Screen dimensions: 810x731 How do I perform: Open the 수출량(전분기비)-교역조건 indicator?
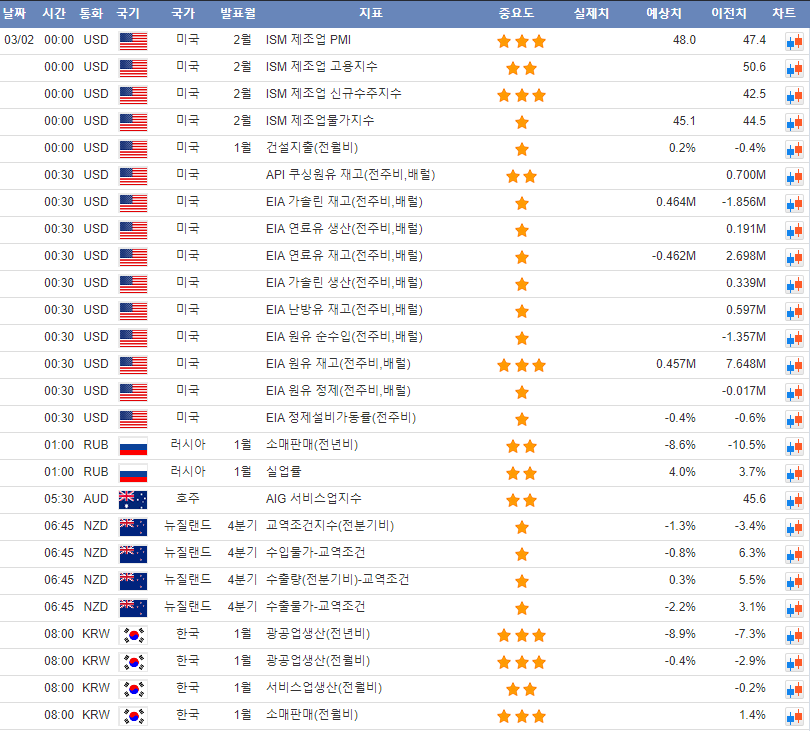tap(337, 580)
